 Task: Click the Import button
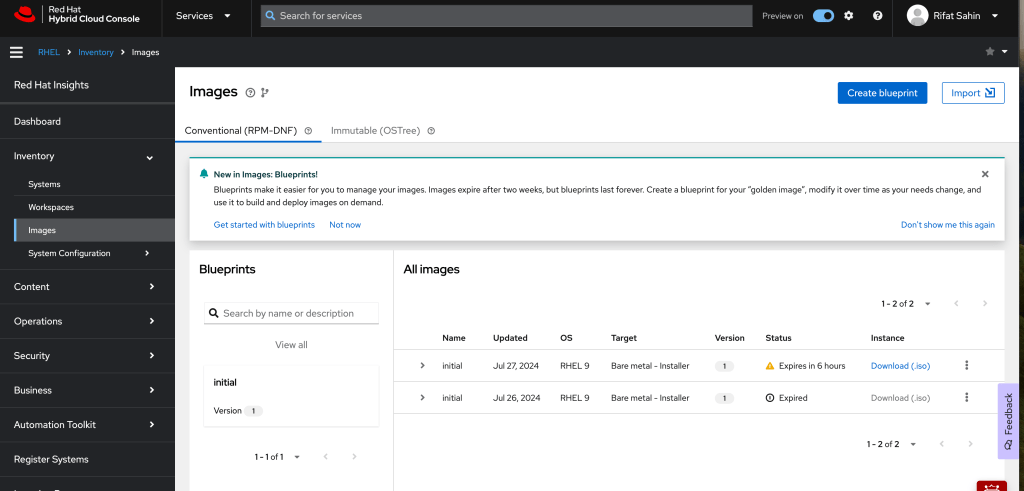[x=973, y=93]
